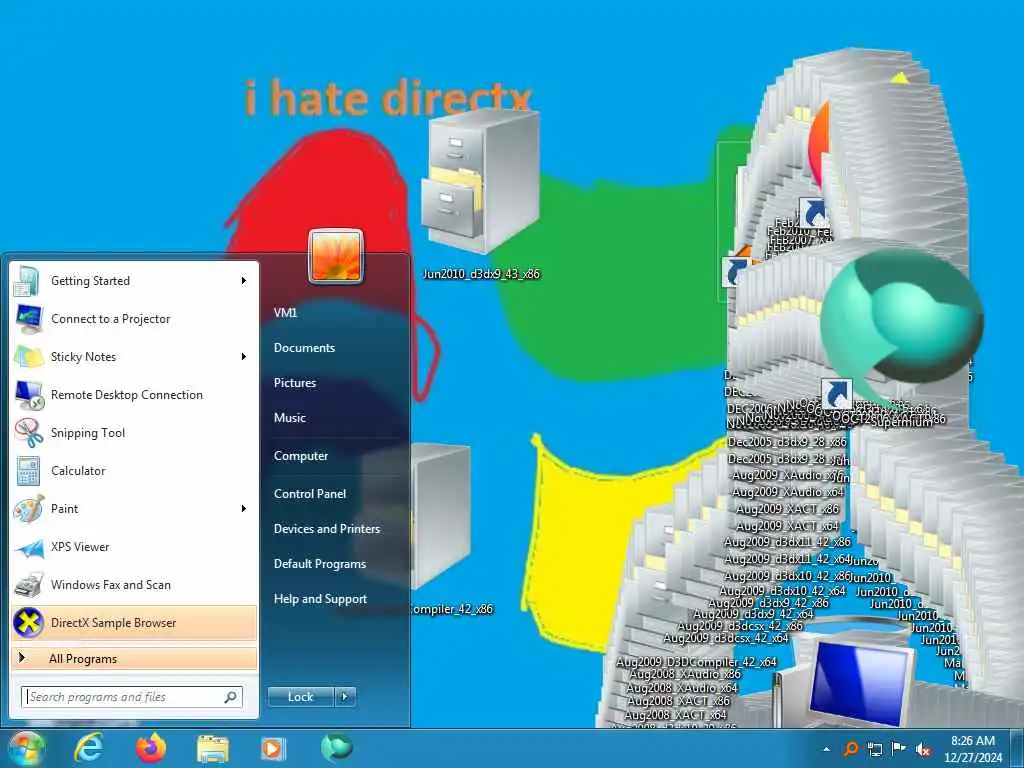The image size is (1024, 768).
Task: Launch Firefox from taskbar
Action: (150, 748)
